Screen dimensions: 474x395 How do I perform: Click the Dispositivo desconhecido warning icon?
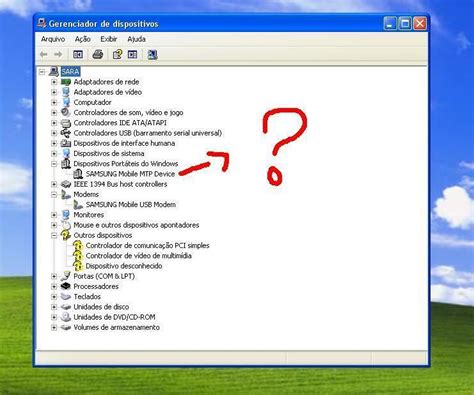(78, 266)
